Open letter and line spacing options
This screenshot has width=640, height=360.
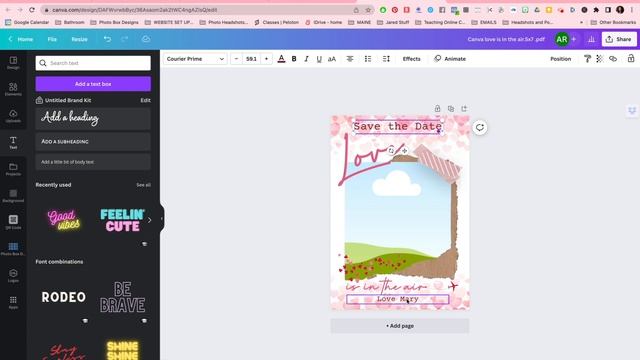386,59
